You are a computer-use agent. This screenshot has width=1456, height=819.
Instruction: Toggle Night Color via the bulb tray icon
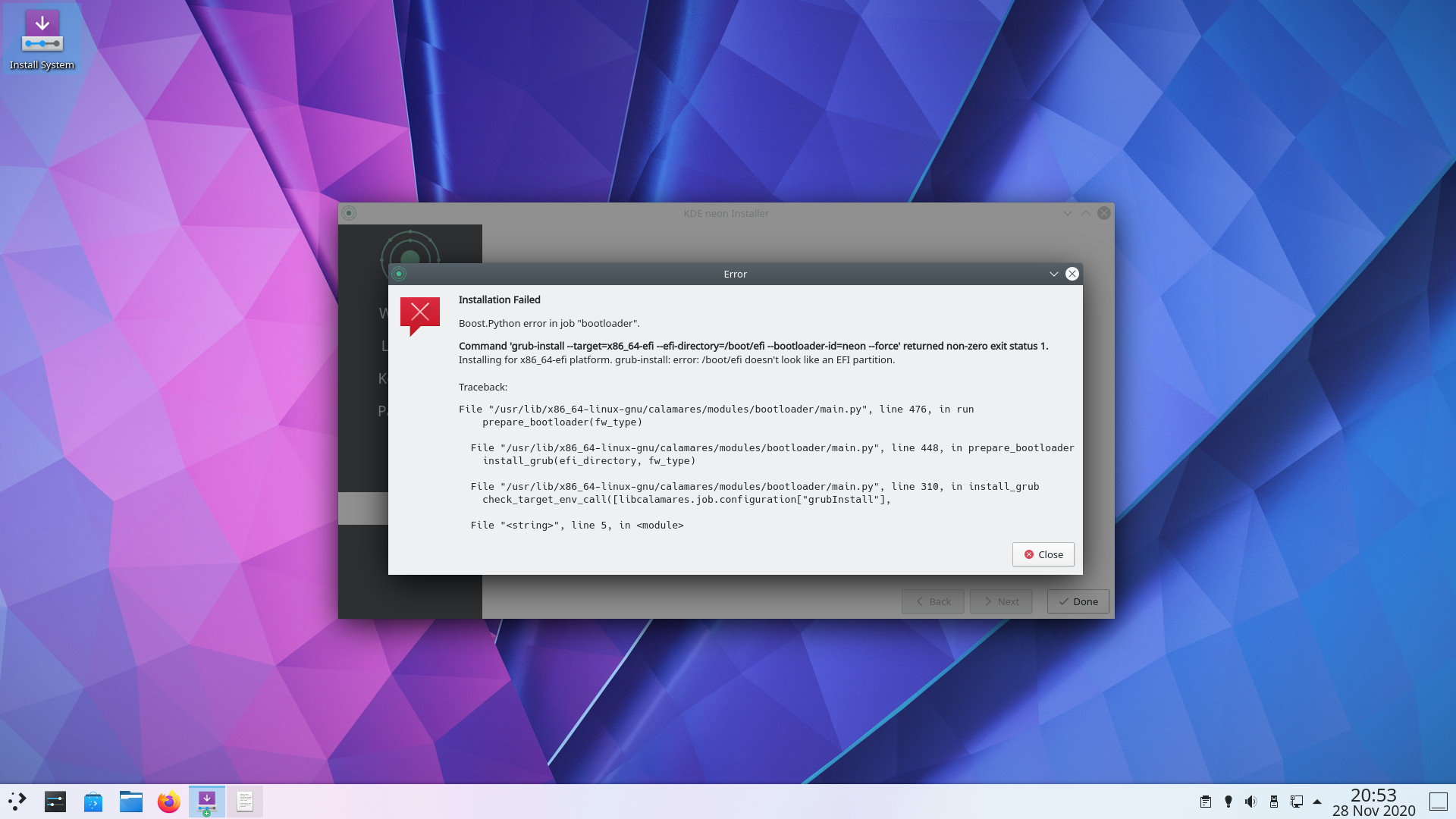tap(1228, 801)
